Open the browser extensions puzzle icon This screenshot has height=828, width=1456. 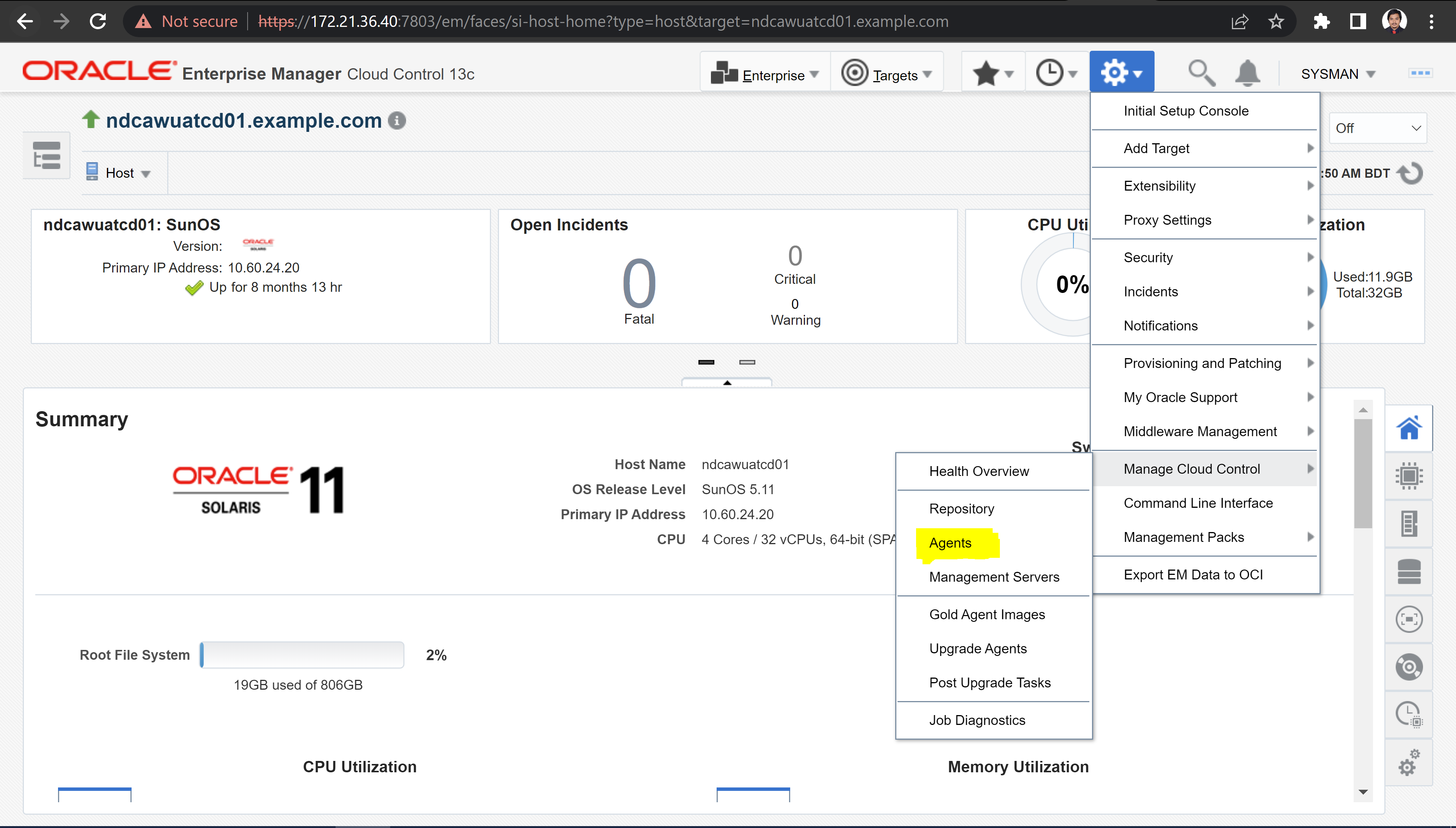(x=1322, y=22)
